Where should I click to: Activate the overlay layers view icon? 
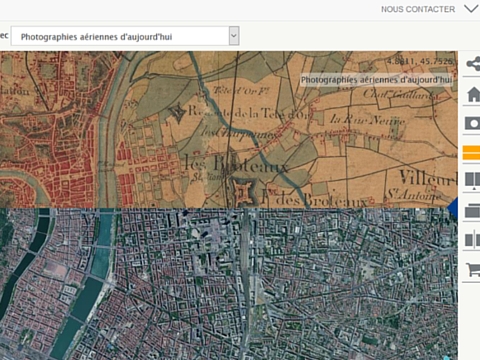473,210
